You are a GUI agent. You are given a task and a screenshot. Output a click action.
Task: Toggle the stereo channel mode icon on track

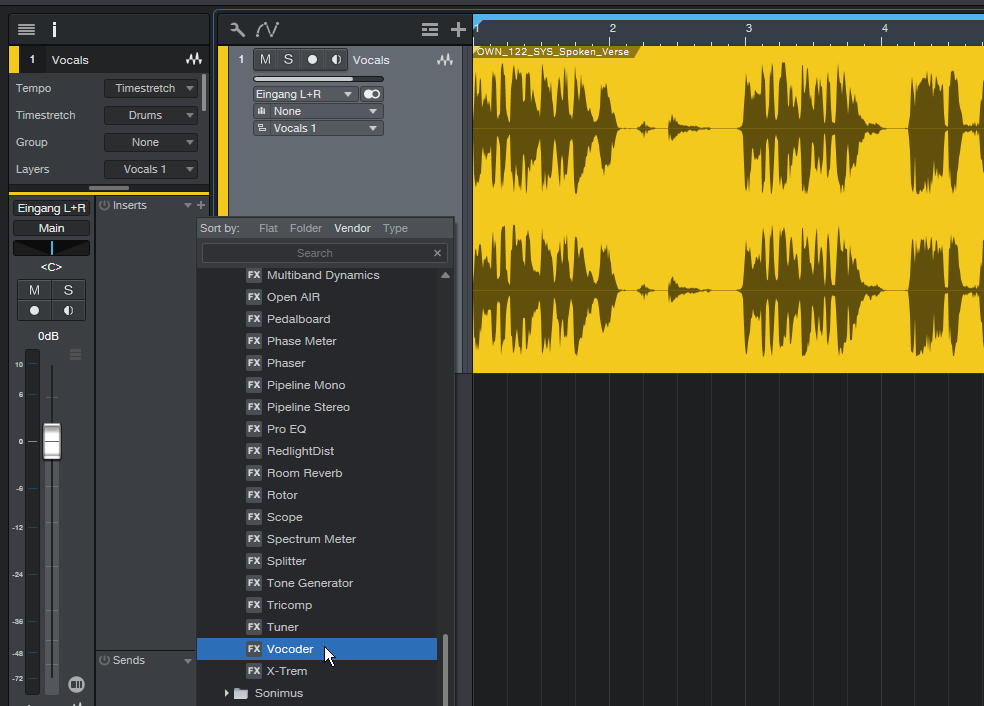click(x=372, y=94)
